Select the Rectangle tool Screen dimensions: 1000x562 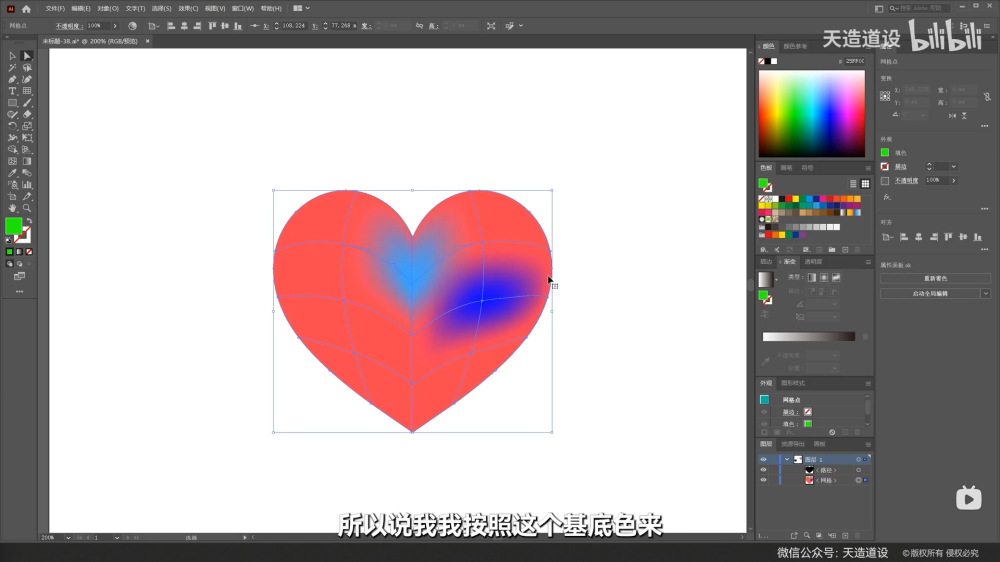(x=12, y=103)
